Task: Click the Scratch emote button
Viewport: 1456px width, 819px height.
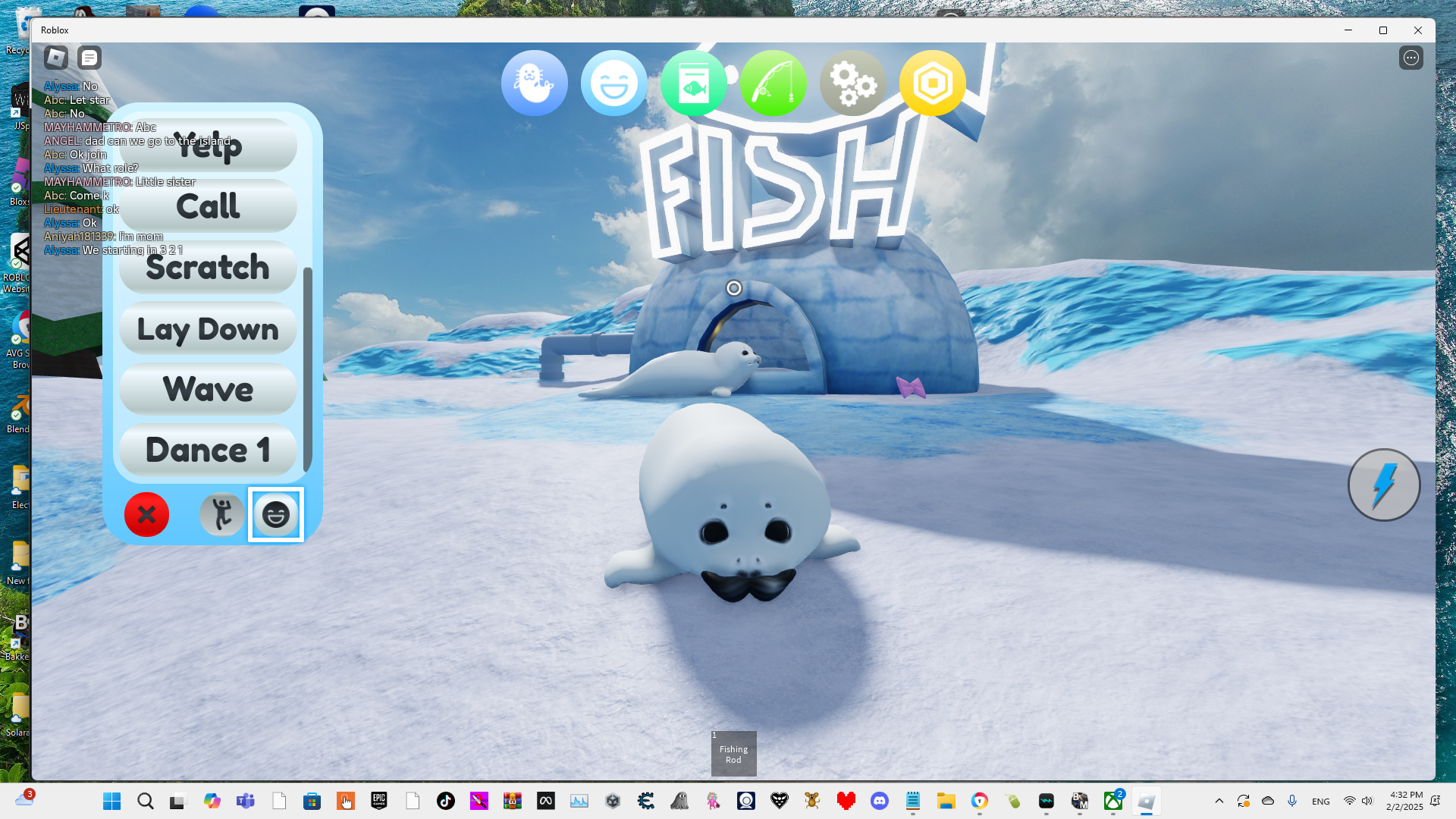Action: click(x=208, y=268)
